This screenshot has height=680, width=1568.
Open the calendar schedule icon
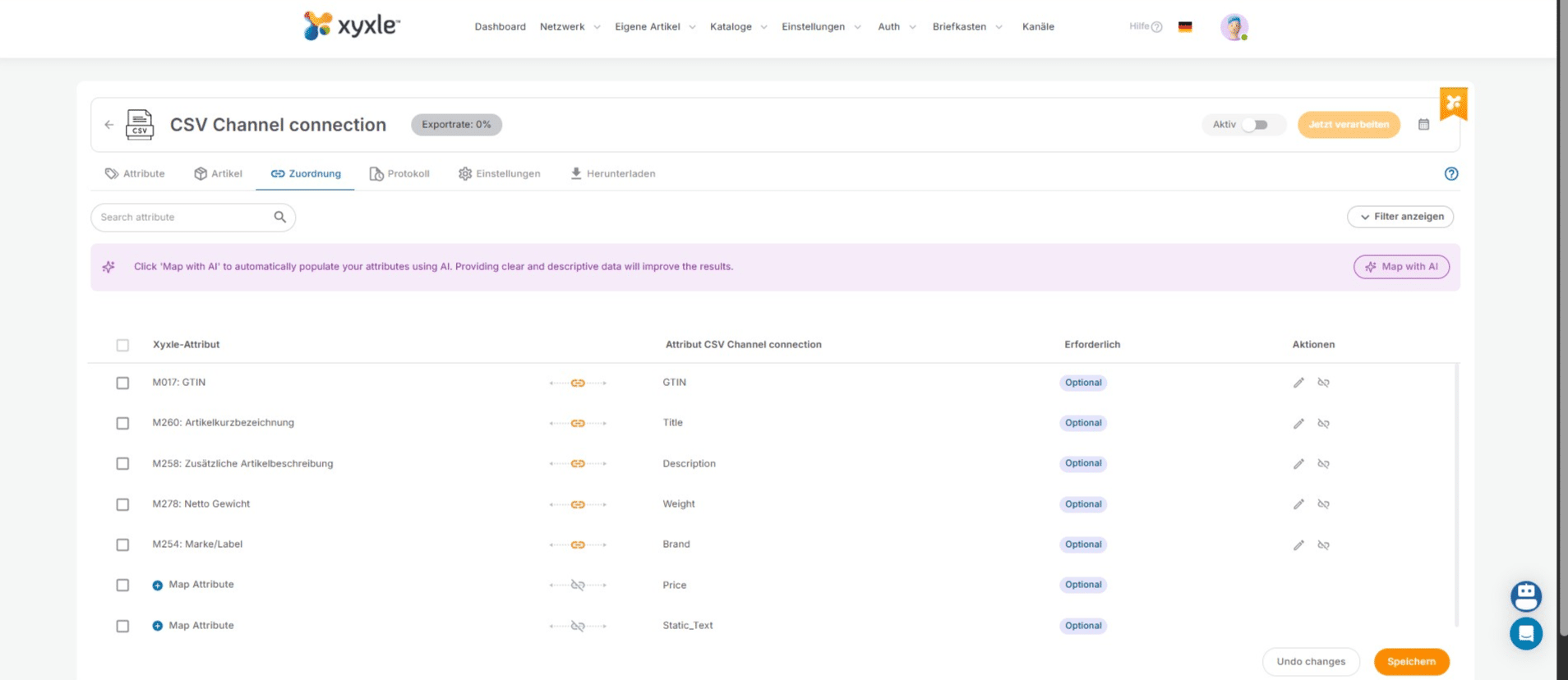pyautogui.click(x=1423, y=125)
